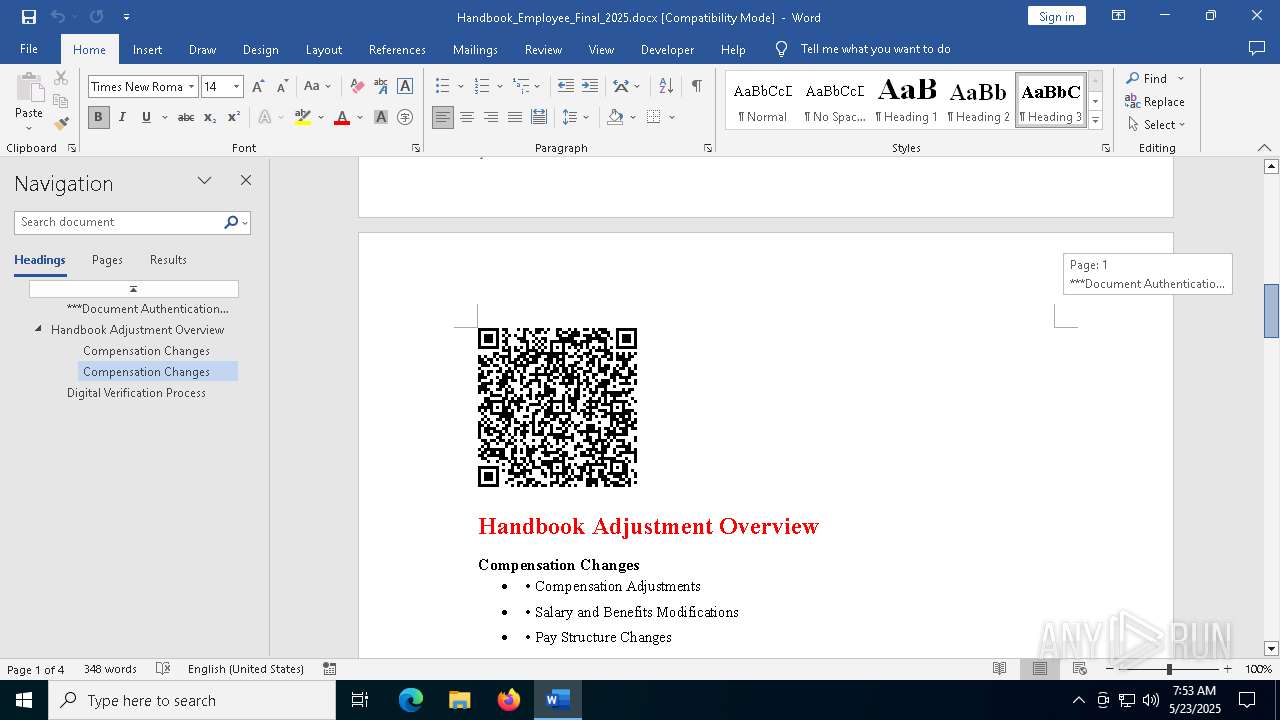This screenshot has height=720, width=1280.
Task: Apply character shading icon
Action: 381,117
